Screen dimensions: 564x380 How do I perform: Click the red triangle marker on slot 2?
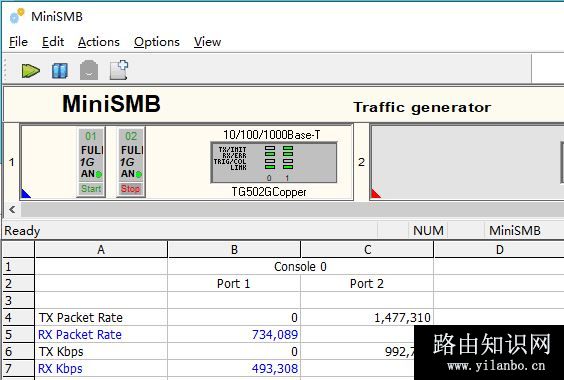(x=376, y=193)
